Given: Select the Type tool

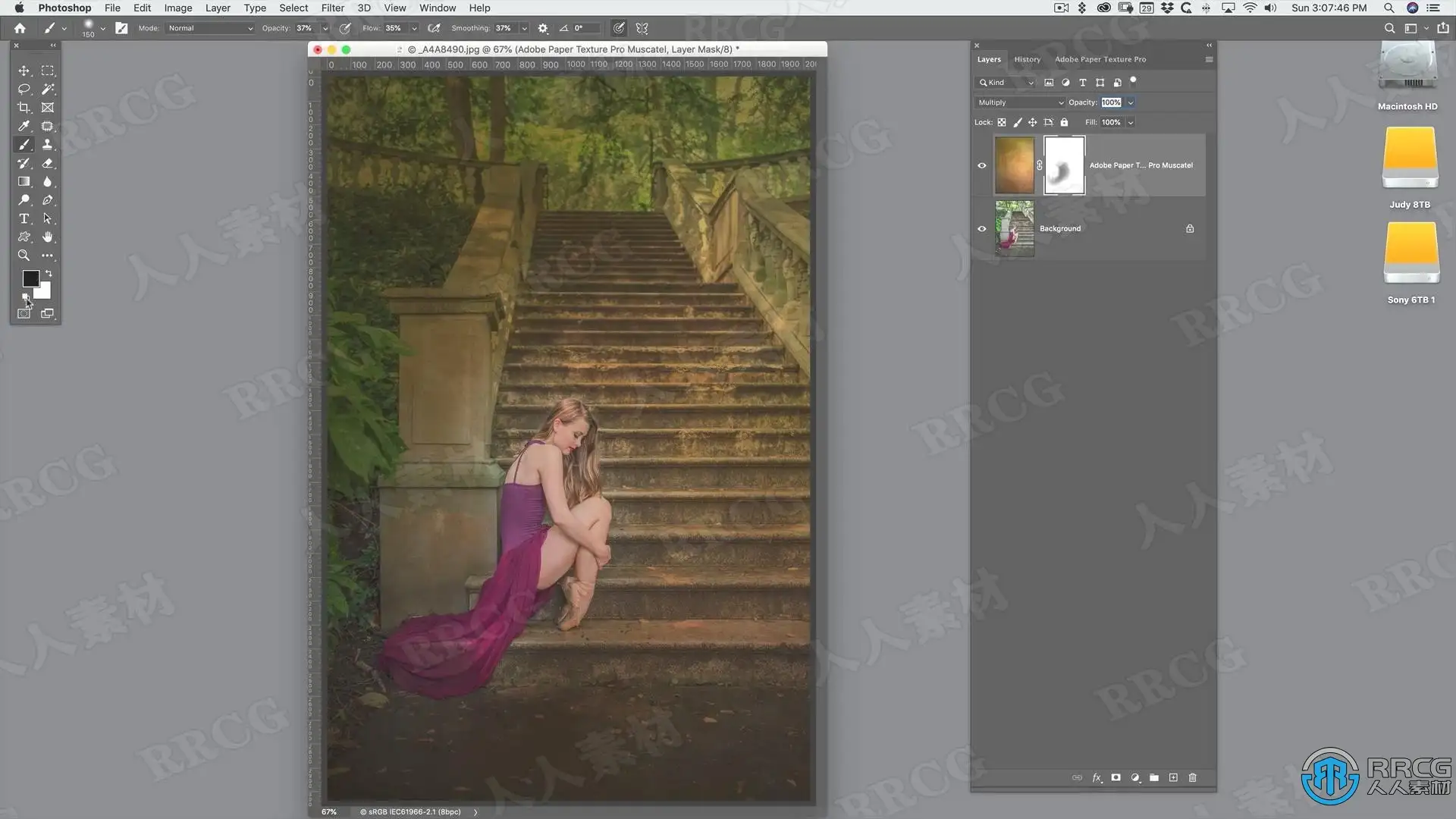Looking at the screenshot, I should coord(24,218).
